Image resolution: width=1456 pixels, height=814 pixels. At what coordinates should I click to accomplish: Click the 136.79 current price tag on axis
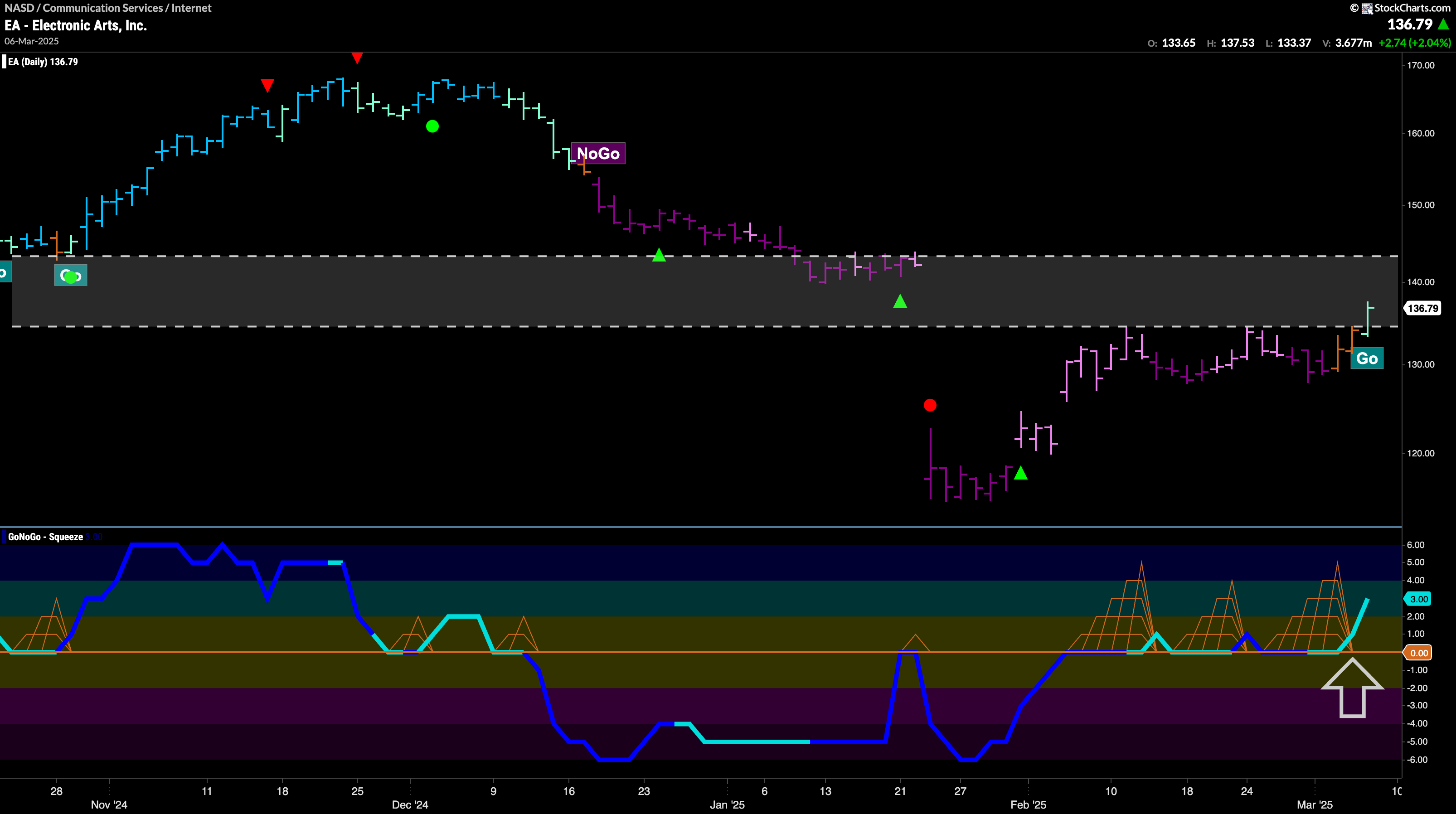click(x=1422, y=308)
